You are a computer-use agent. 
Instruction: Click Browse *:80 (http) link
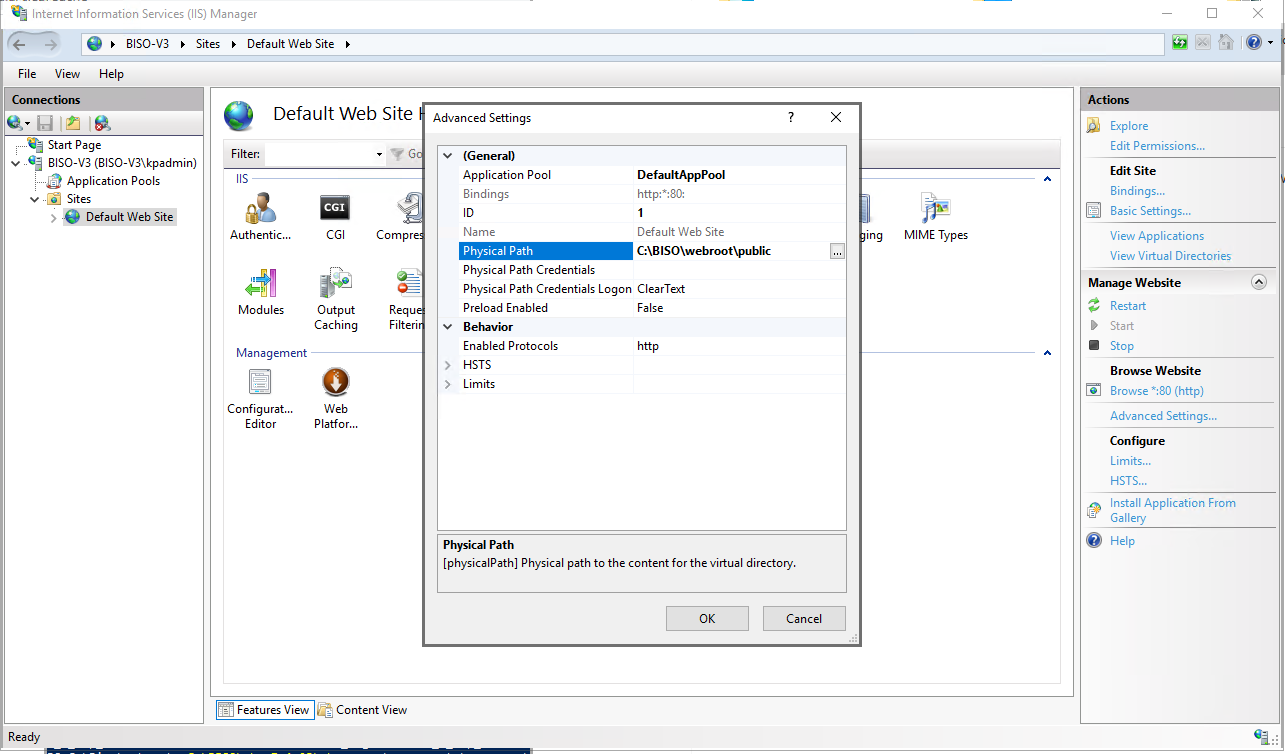click(x=1157, y=391)
